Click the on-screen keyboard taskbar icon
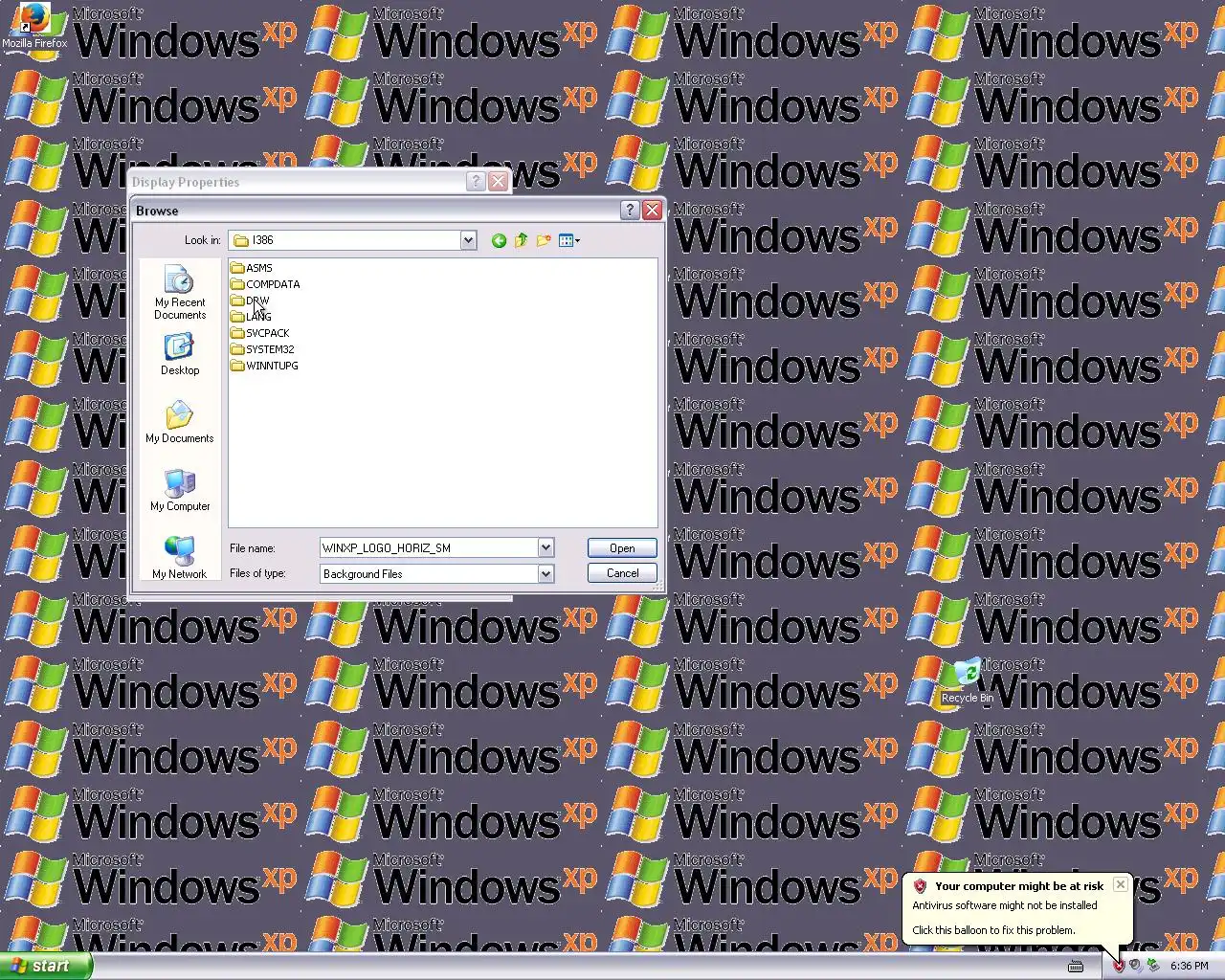 tap(1076, 966)
